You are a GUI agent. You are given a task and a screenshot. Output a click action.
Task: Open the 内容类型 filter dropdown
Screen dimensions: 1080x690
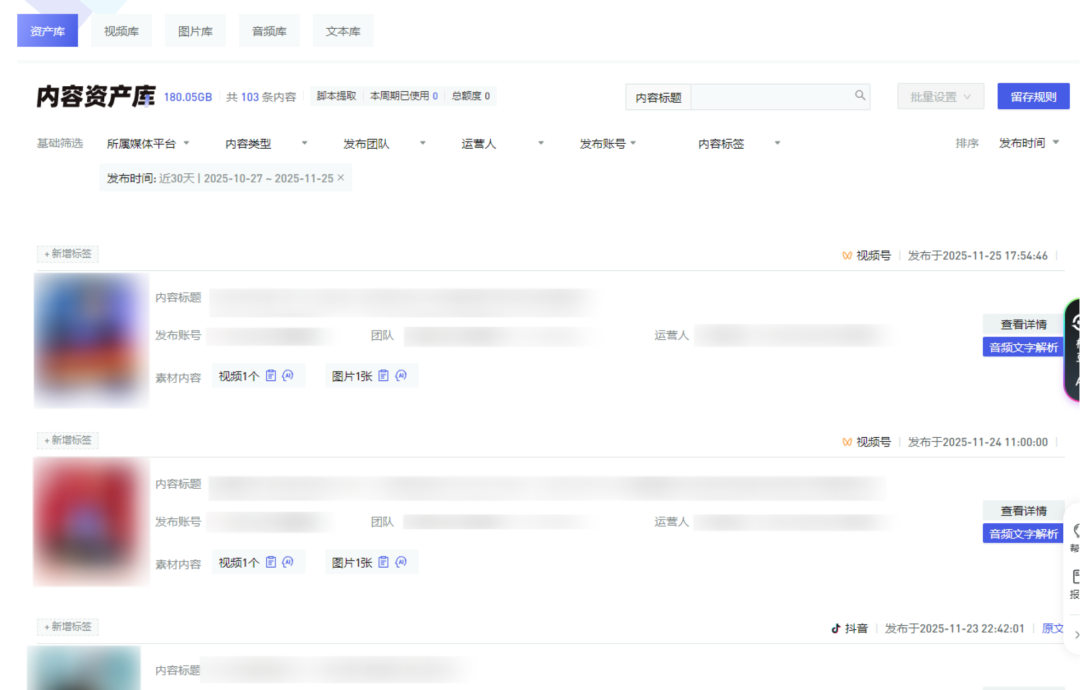[266, 144]
